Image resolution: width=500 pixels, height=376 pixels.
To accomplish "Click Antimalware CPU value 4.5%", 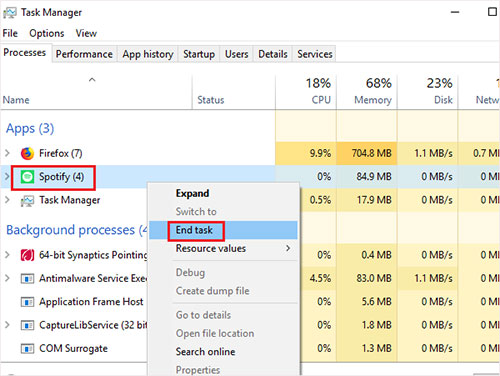I will point(320,278).
